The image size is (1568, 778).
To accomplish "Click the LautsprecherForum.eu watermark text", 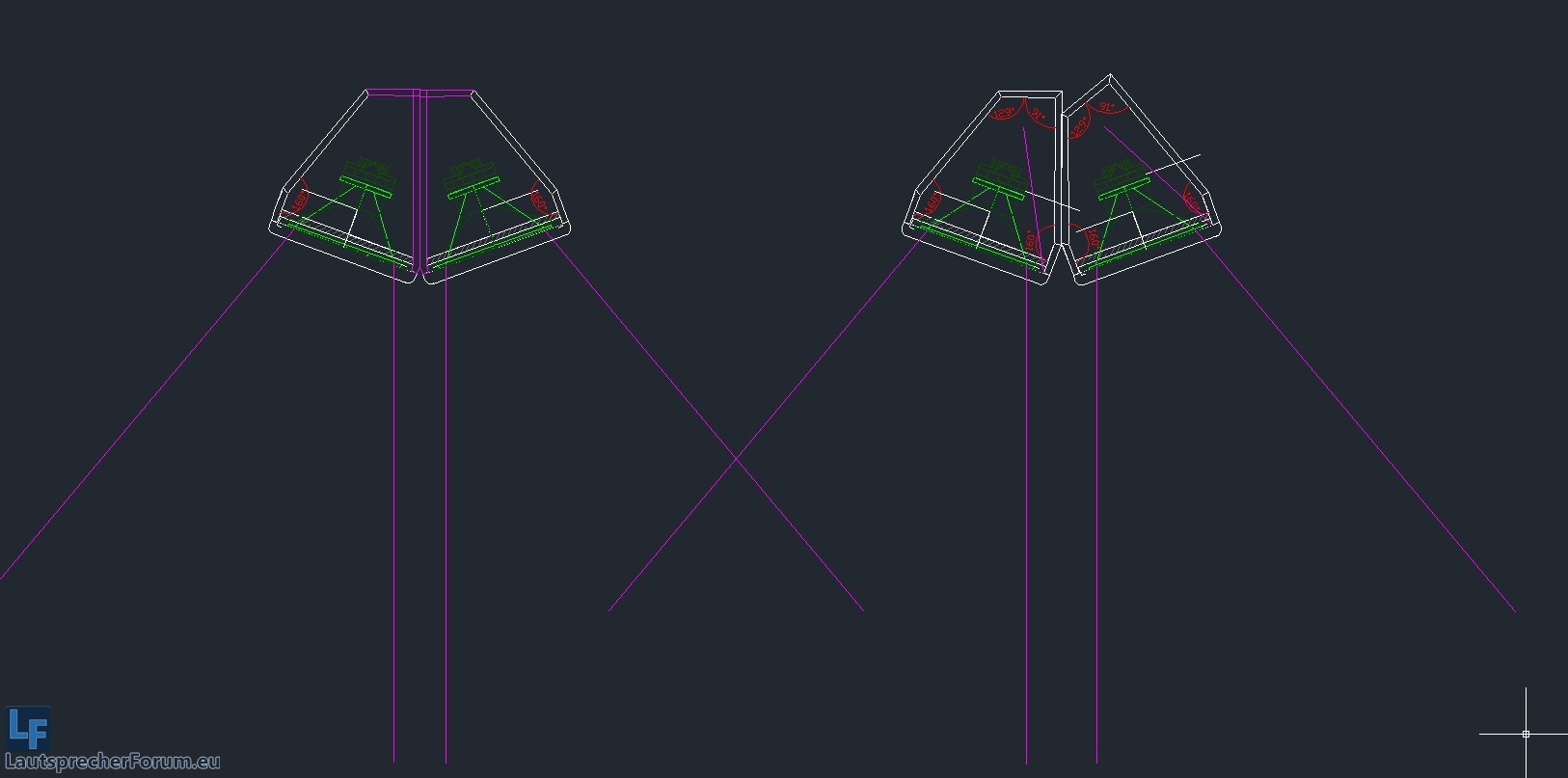I will [x=112, y=763].
